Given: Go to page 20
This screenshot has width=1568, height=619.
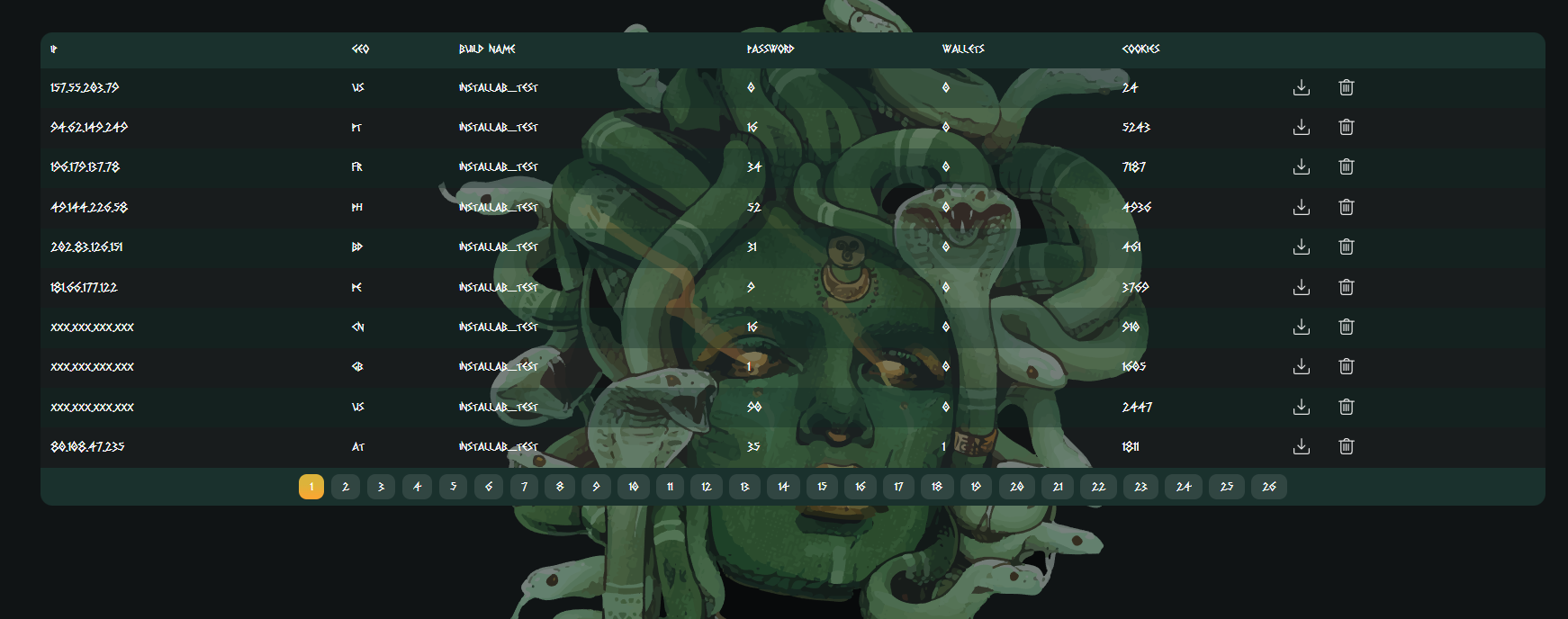Looking at the screenshot, I should [x=1016, y=487].
